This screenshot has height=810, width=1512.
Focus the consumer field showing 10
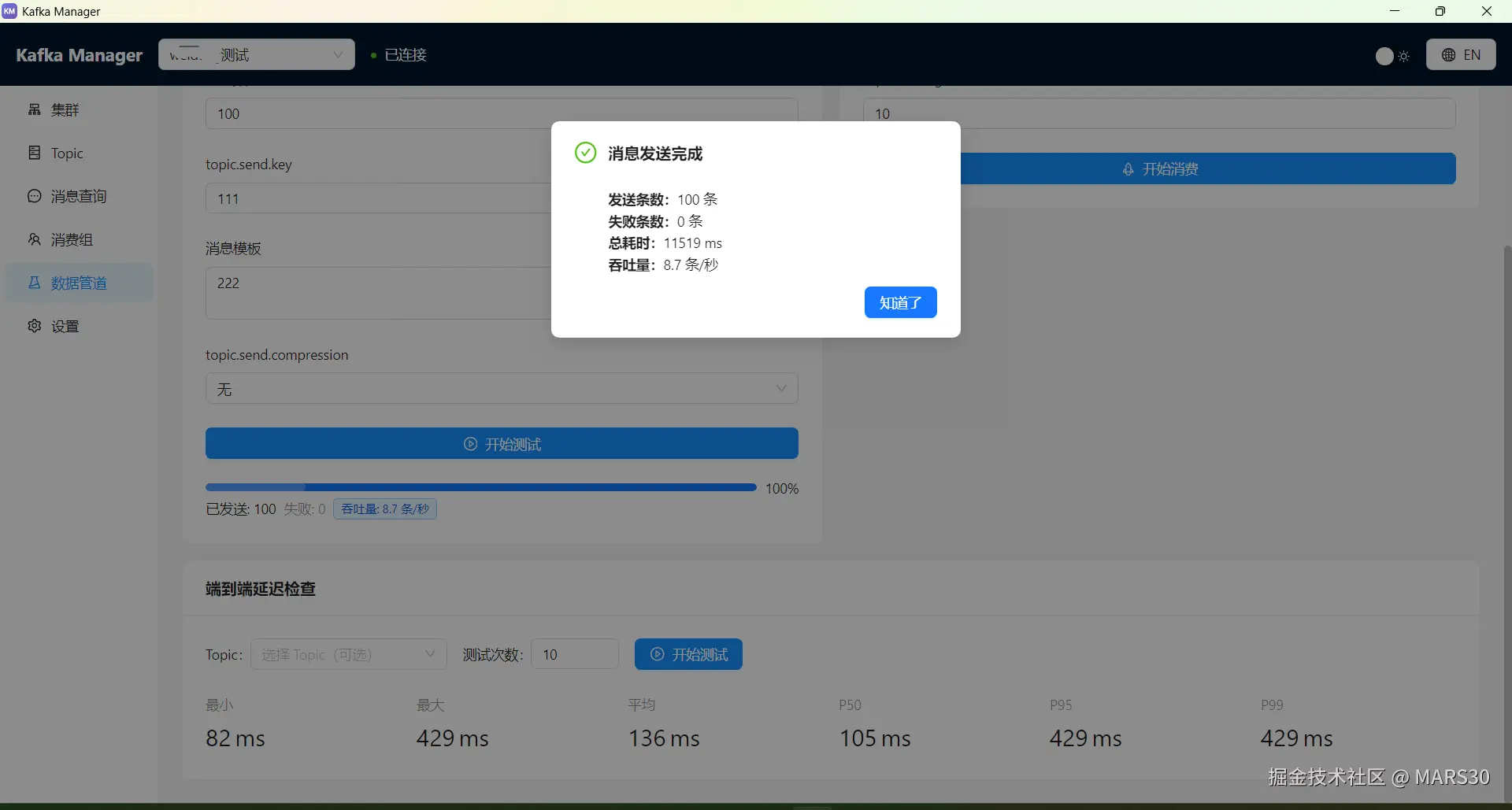coord(1159,113)
